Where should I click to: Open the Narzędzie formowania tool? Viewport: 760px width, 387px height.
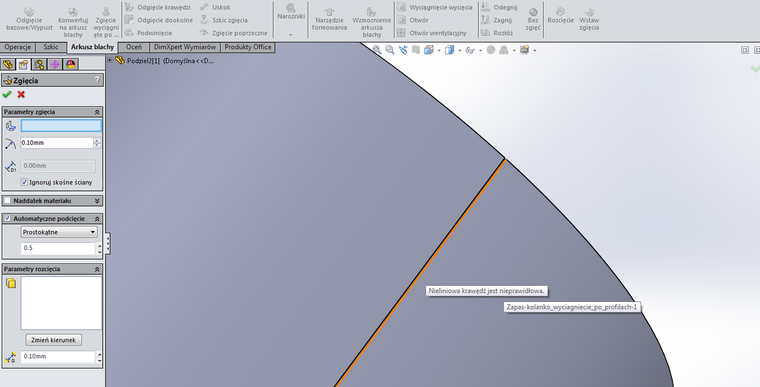click(x=329, y=19)
